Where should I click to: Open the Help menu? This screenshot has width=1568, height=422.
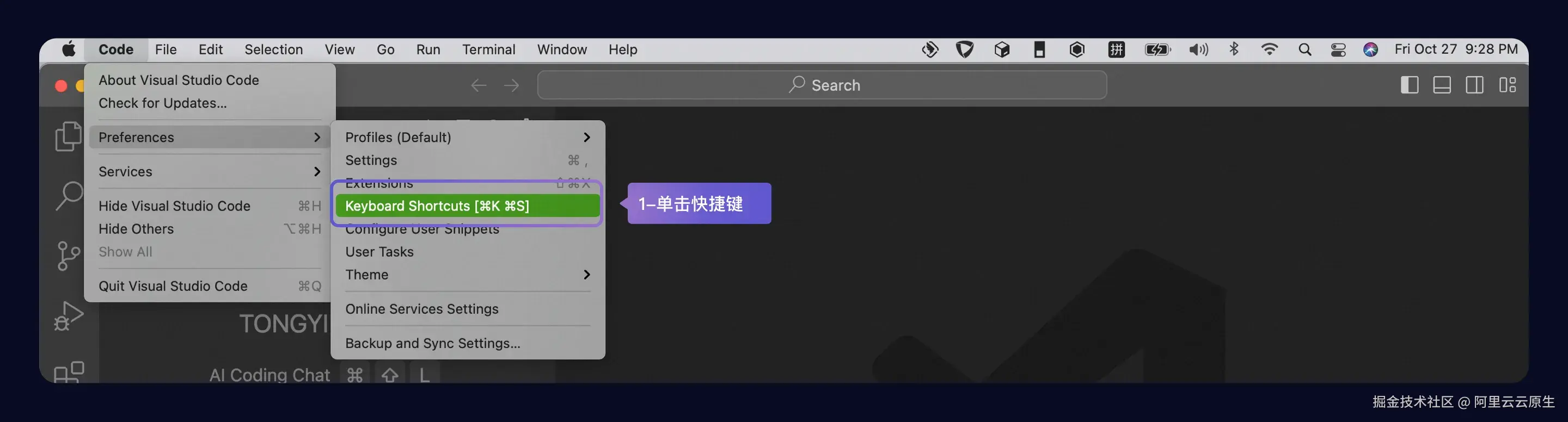623,49
